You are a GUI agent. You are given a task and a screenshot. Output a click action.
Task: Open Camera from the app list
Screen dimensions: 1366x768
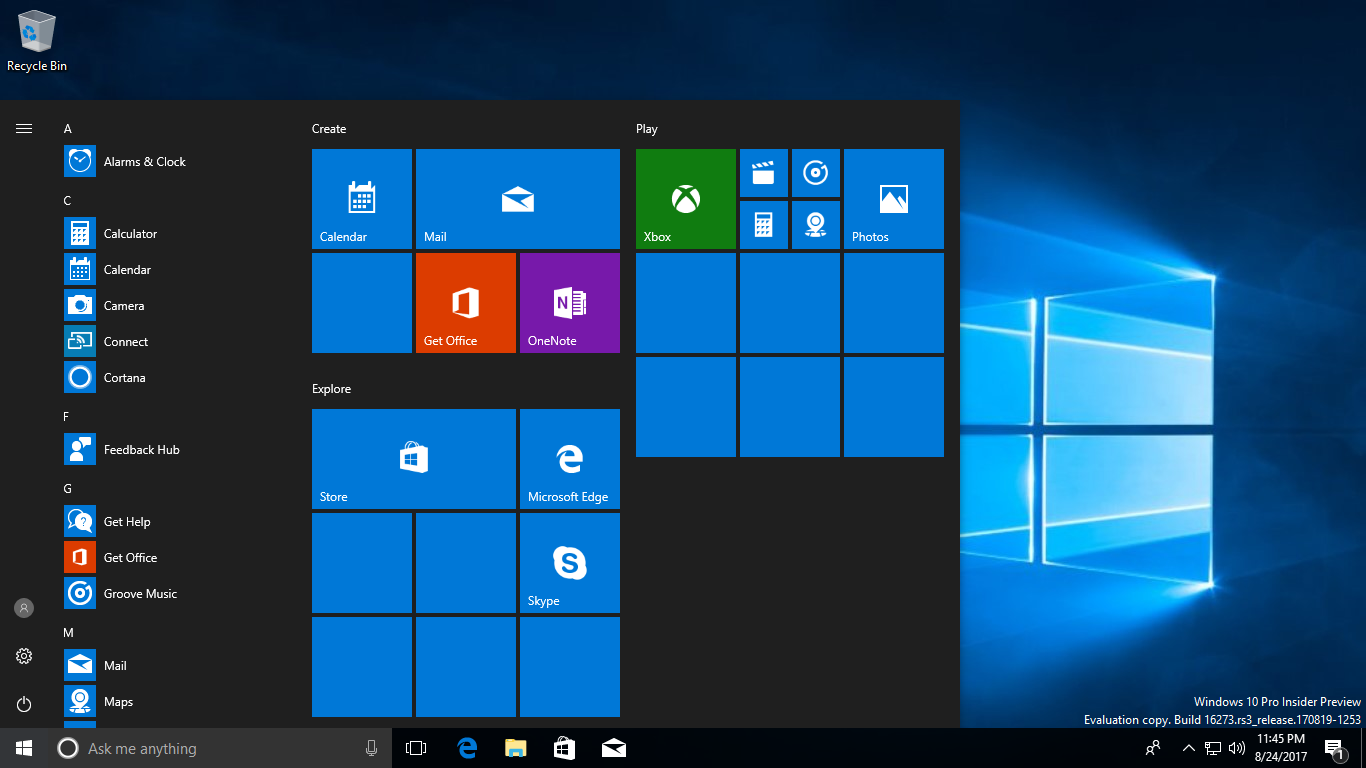[x=176, y=306]
